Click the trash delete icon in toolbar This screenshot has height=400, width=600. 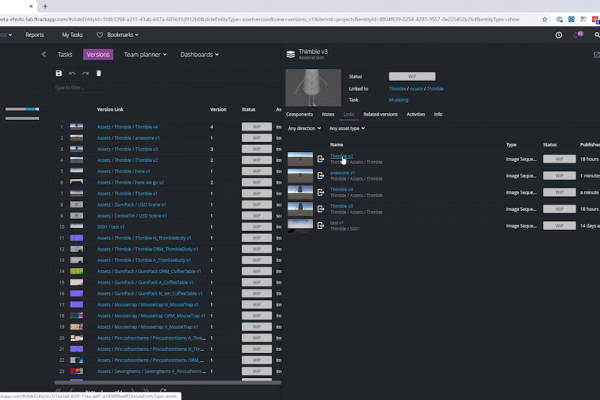click(x=99, y=73)
